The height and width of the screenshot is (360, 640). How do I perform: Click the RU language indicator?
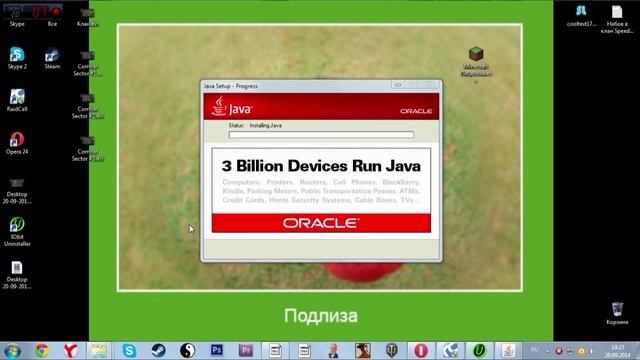[x=534, y=350]
